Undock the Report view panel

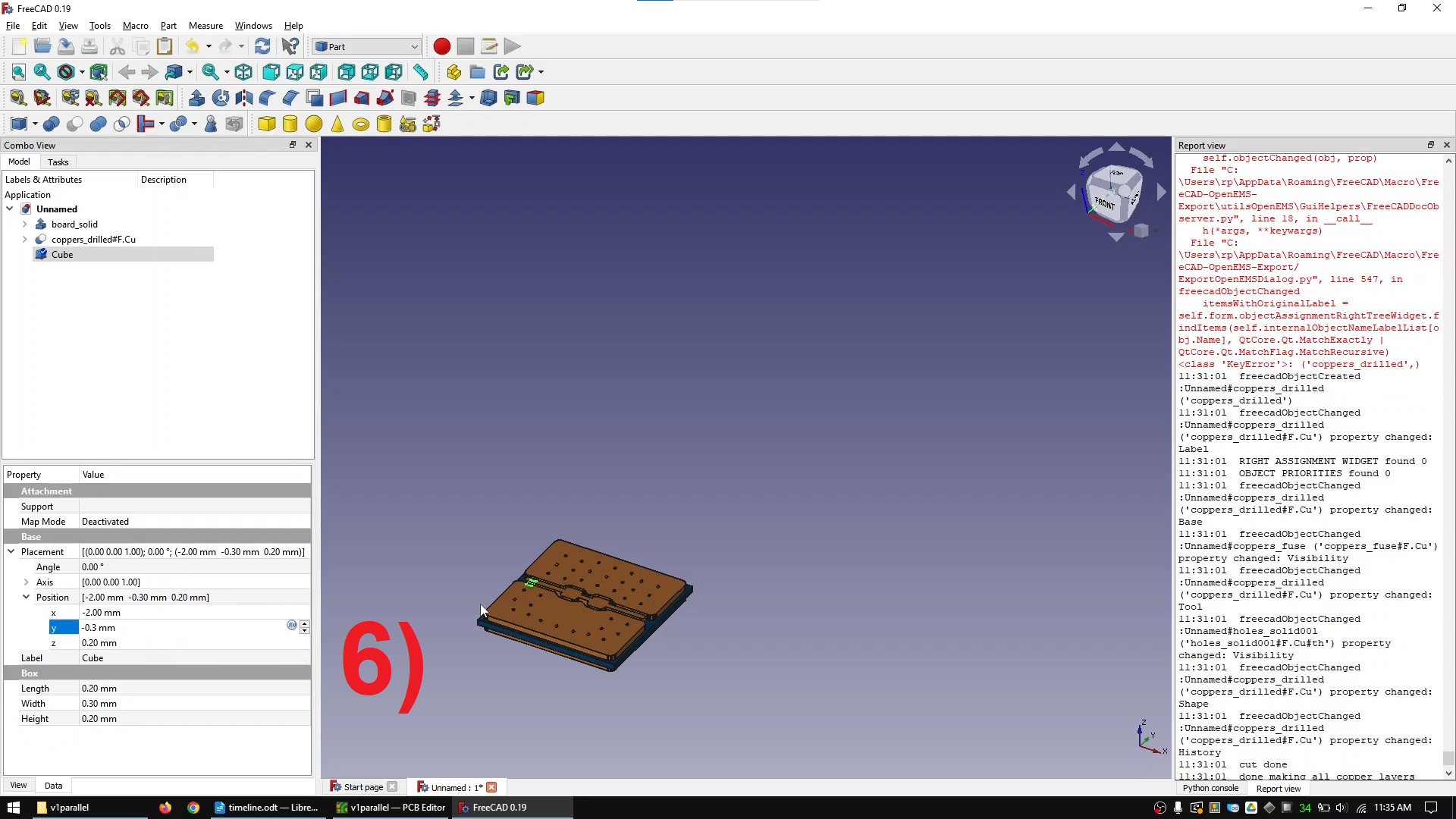pyautogui.click(x=1431, y=145)
